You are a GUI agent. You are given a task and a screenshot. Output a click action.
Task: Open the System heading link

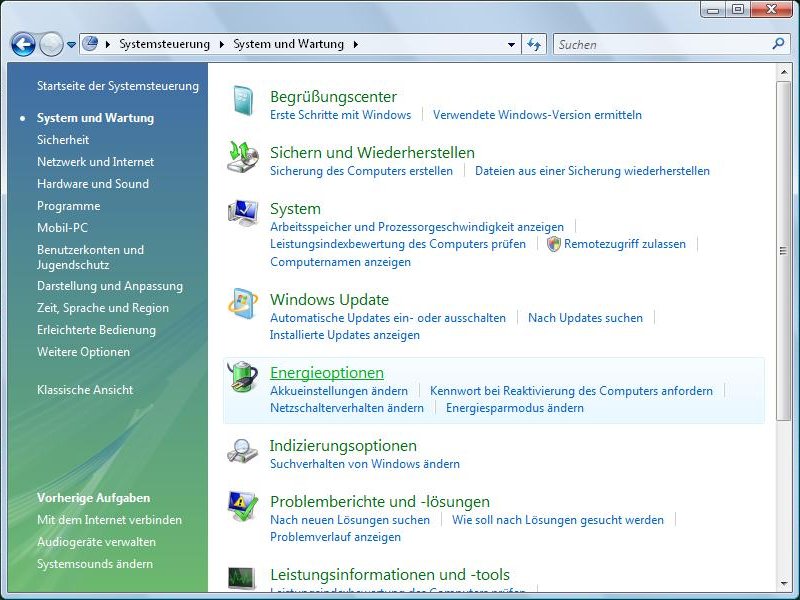tap(295, 209)
